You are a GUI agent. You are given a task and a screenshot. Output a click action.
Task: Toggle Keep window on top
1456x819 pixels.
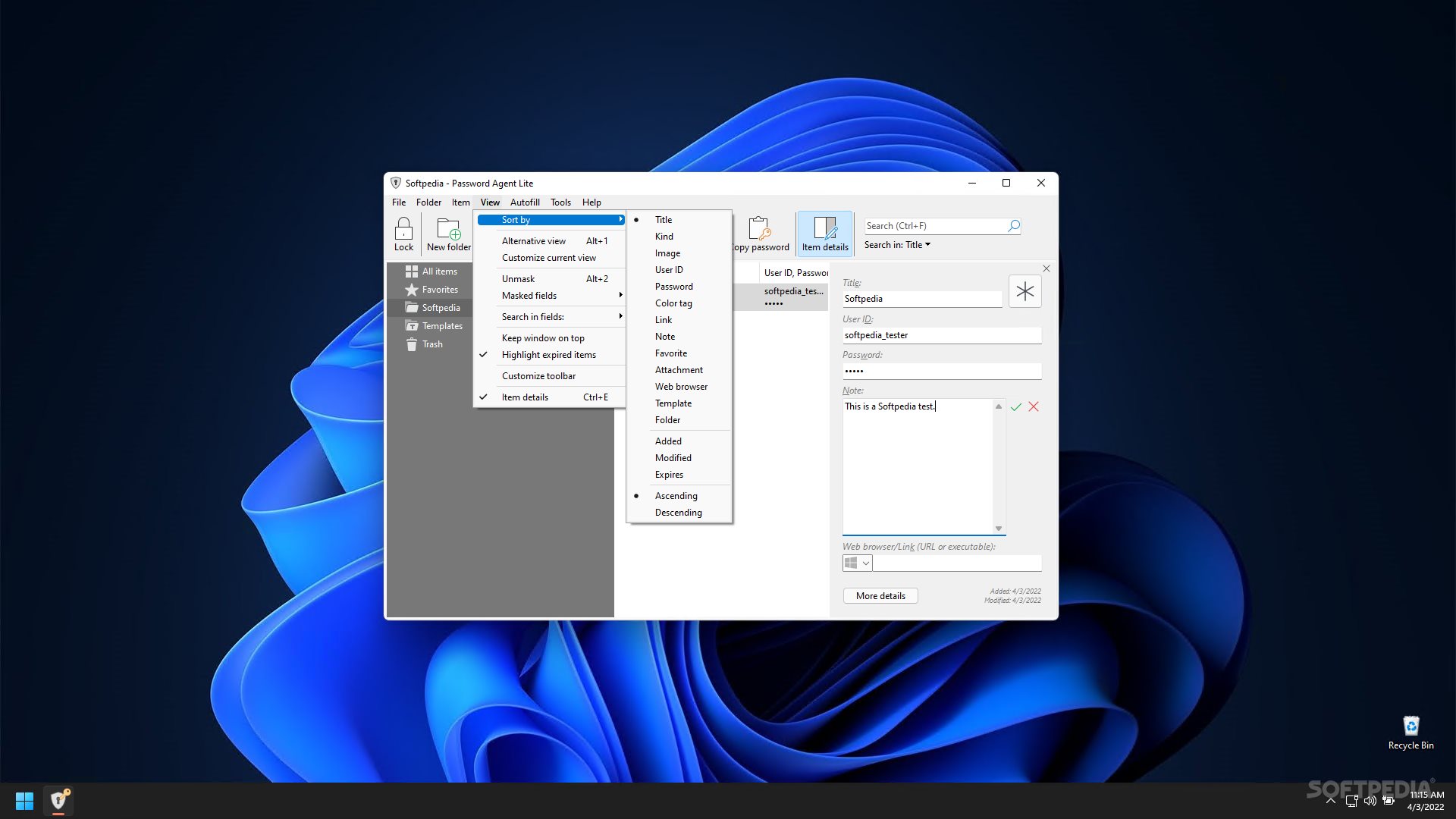pyautogui.click(x=551, y=338)
